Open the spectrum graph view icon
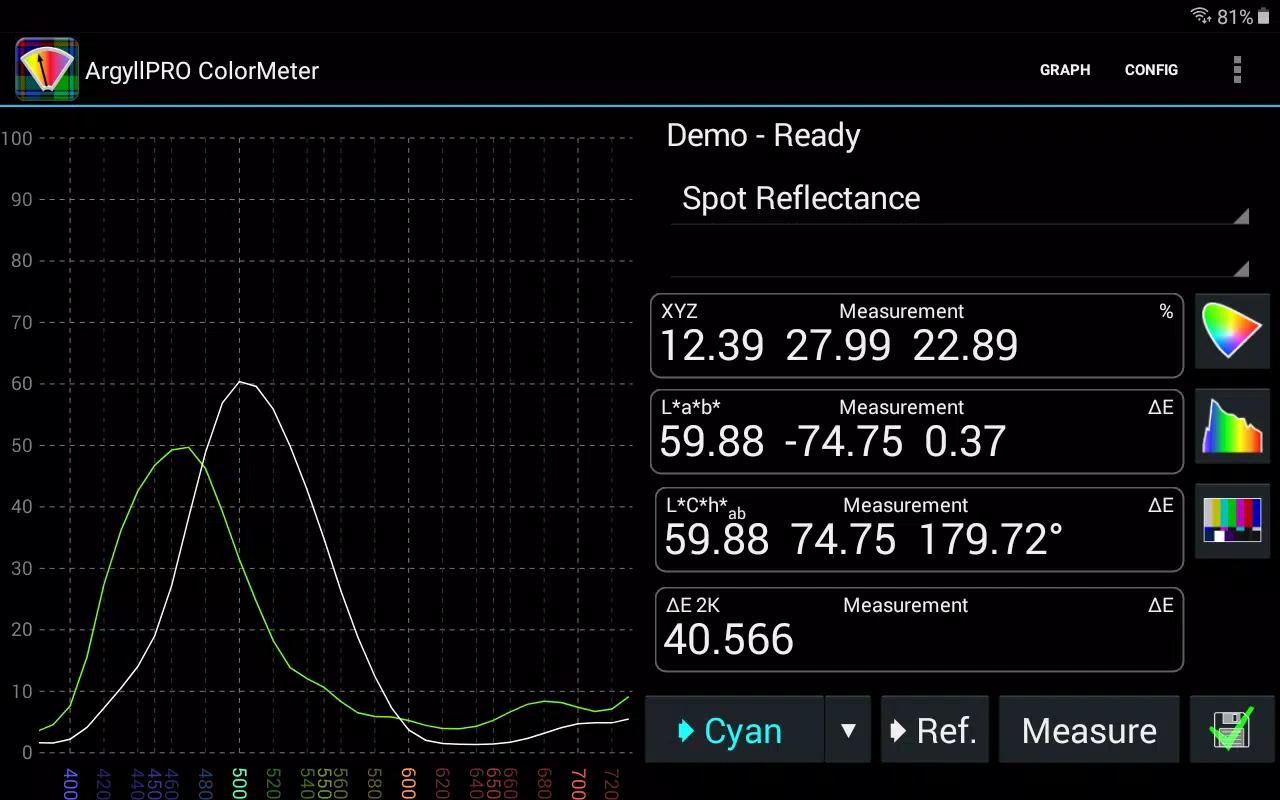Screen dimensions: 1280x800 [1232, 426]
